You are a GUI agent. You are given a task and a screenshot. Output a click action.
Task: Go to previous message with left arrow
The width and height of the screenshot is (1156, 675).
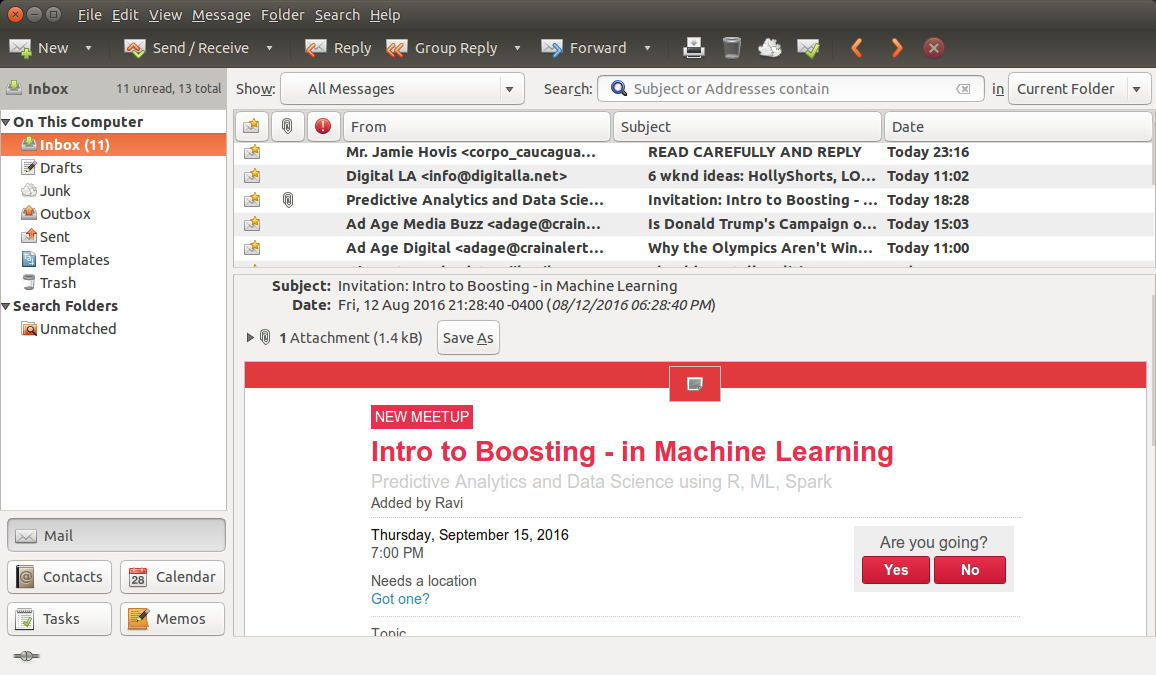click(x=856, y=48)
